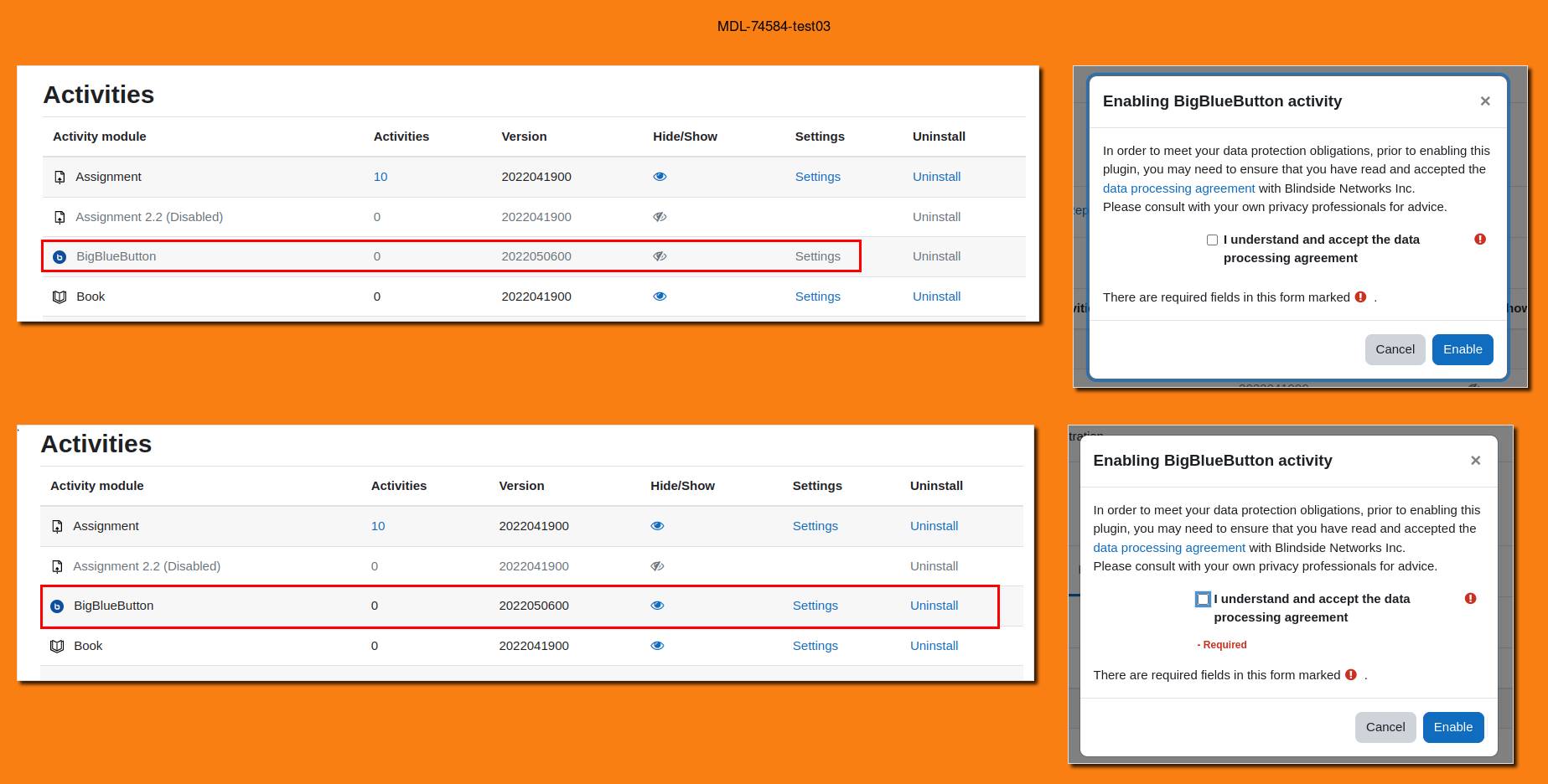Screen dimensions: 1548x784
Task: Click BigBlueButton version 2022050600 in bottom table
Action: [534, 606]
